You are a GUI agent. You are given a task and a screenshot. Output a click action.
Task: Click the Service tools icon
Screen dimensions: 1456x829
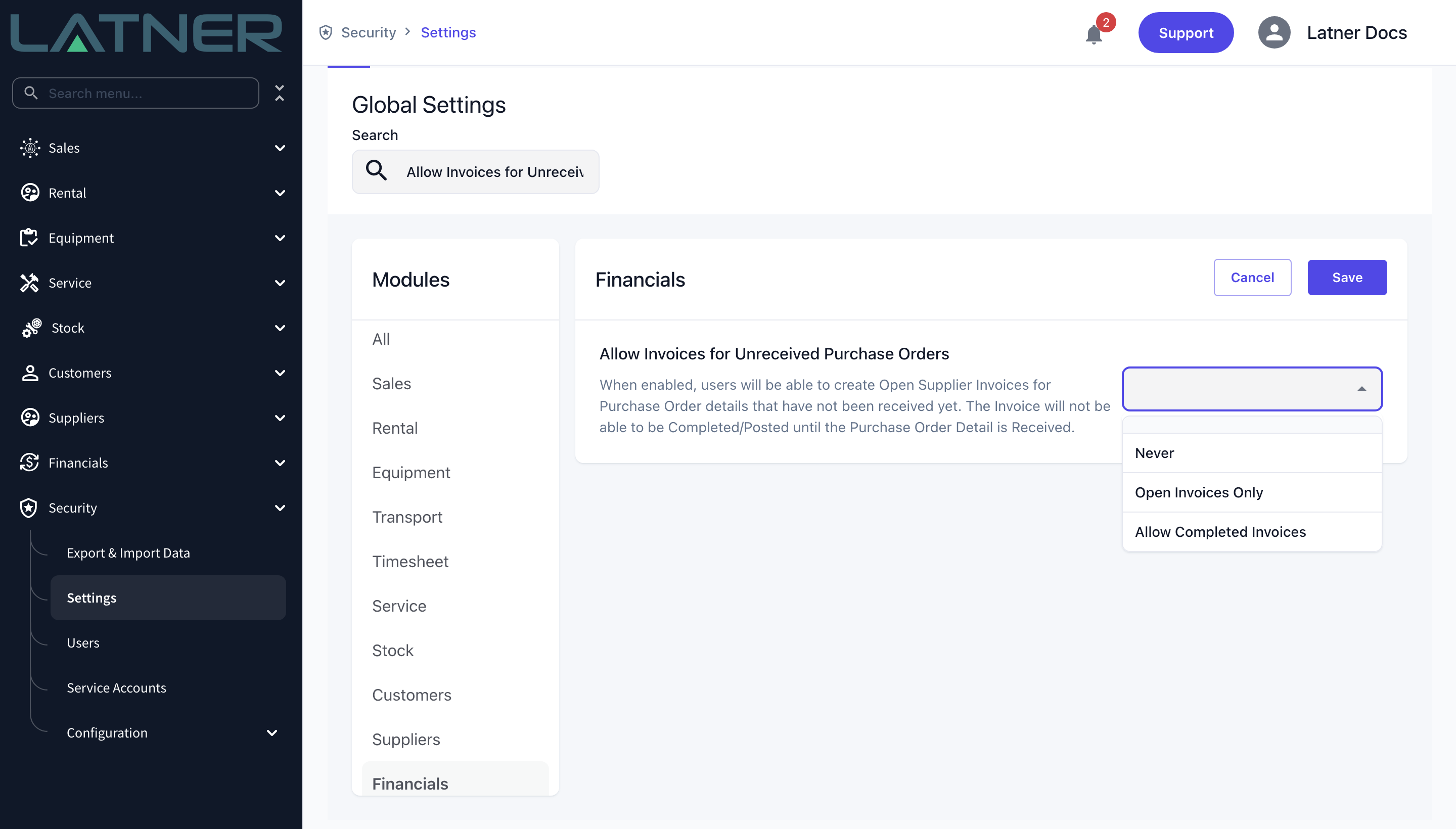point(29,283)
